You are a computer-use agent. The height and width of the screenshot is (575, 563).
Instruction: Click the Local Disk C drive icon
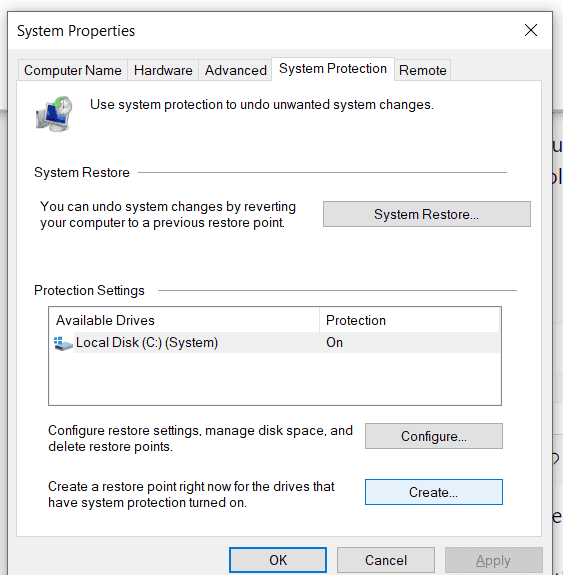click(x=63, y=343)
